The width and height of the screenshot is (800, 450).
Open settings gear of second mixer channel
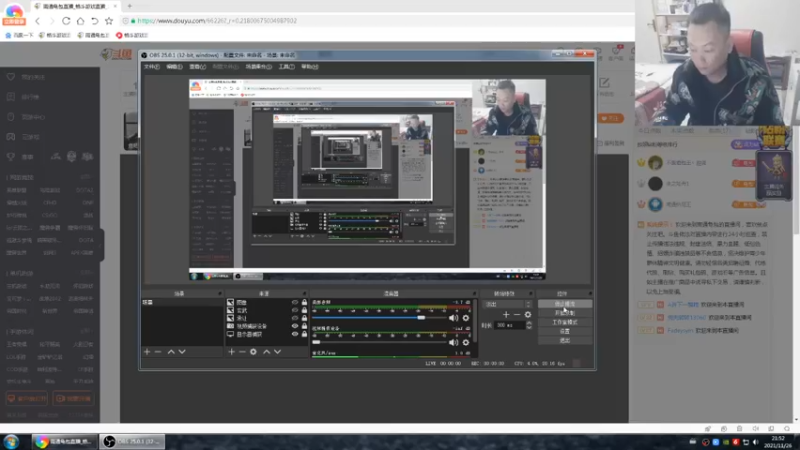pyautogui.click(x=466, y=342)
